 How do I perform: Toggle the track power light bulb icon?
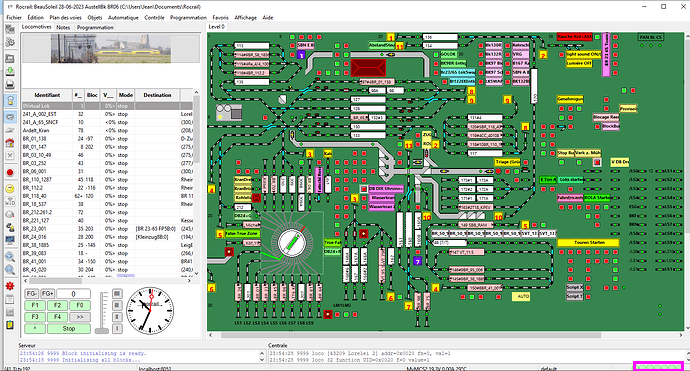(10, 100)
